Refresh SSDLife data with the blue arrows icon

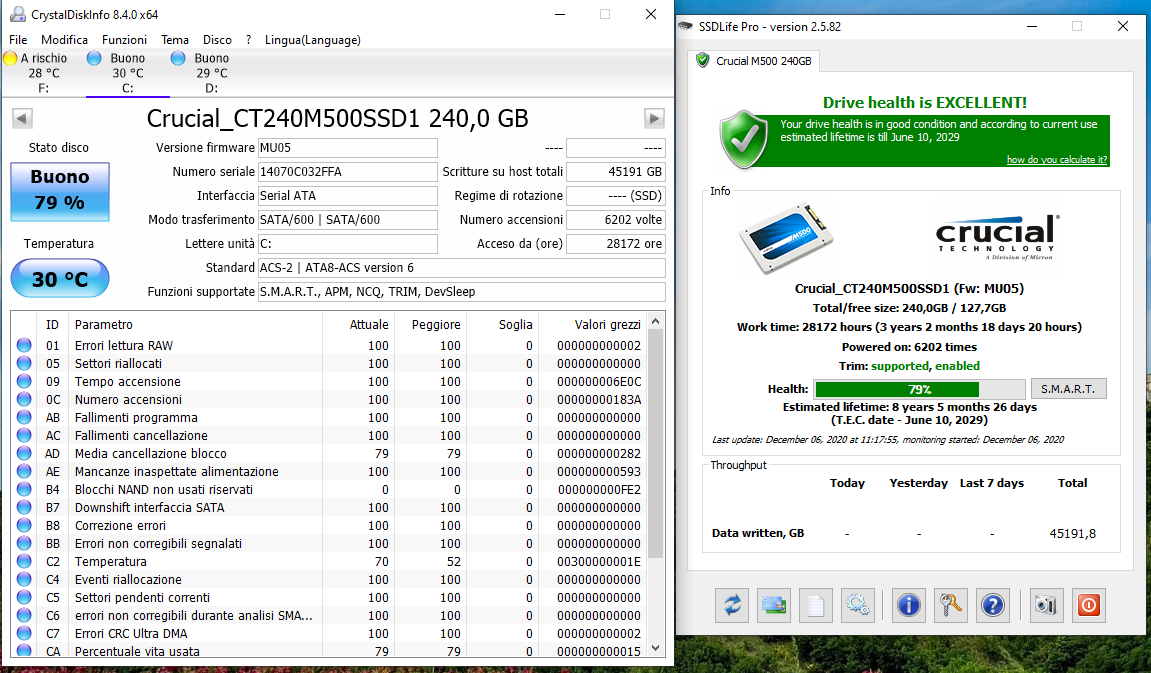pos(732,605)
